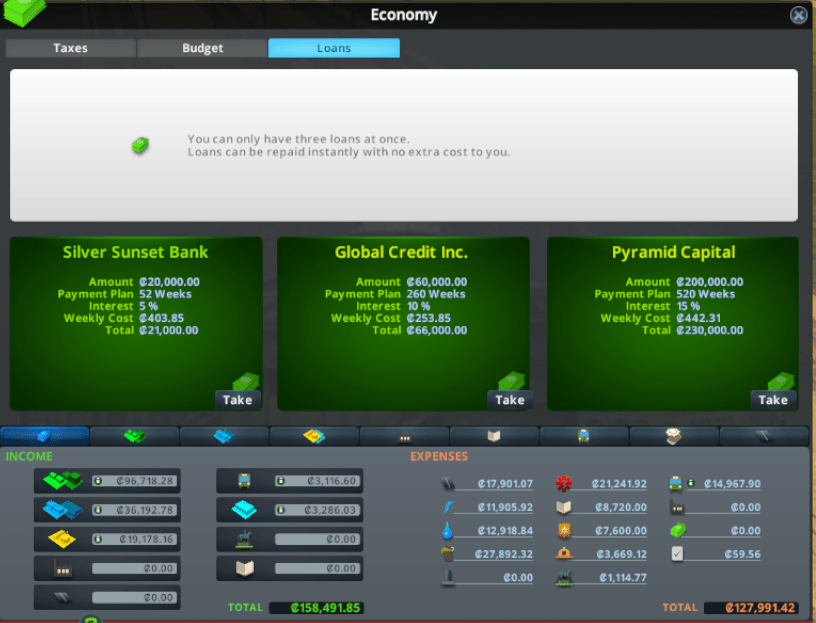Click the green residential income icon
This screenshot has height=623, width=816.
(x=63, y=480)
